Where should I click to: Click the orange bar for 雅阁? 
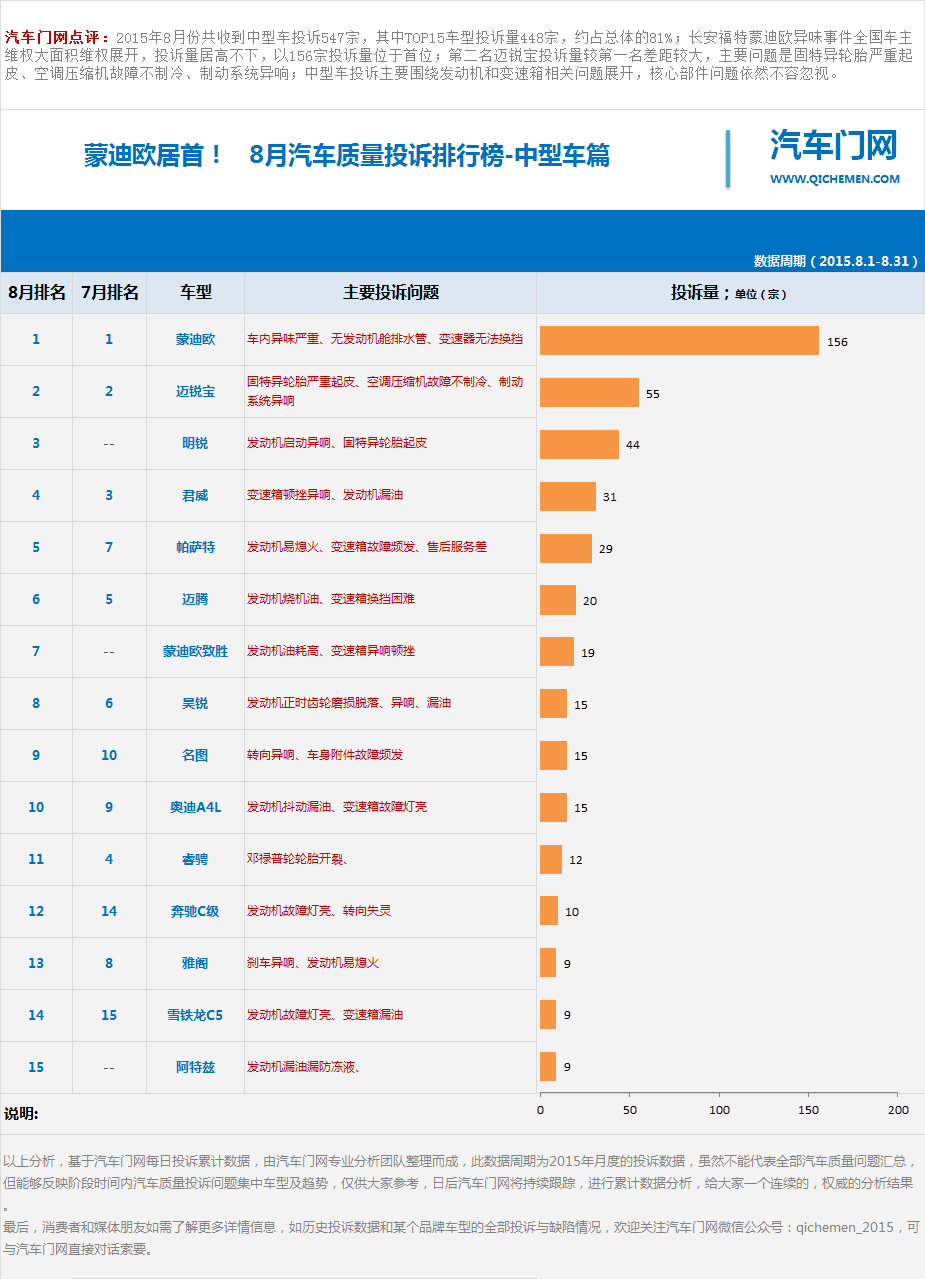[x=548, y=963]
